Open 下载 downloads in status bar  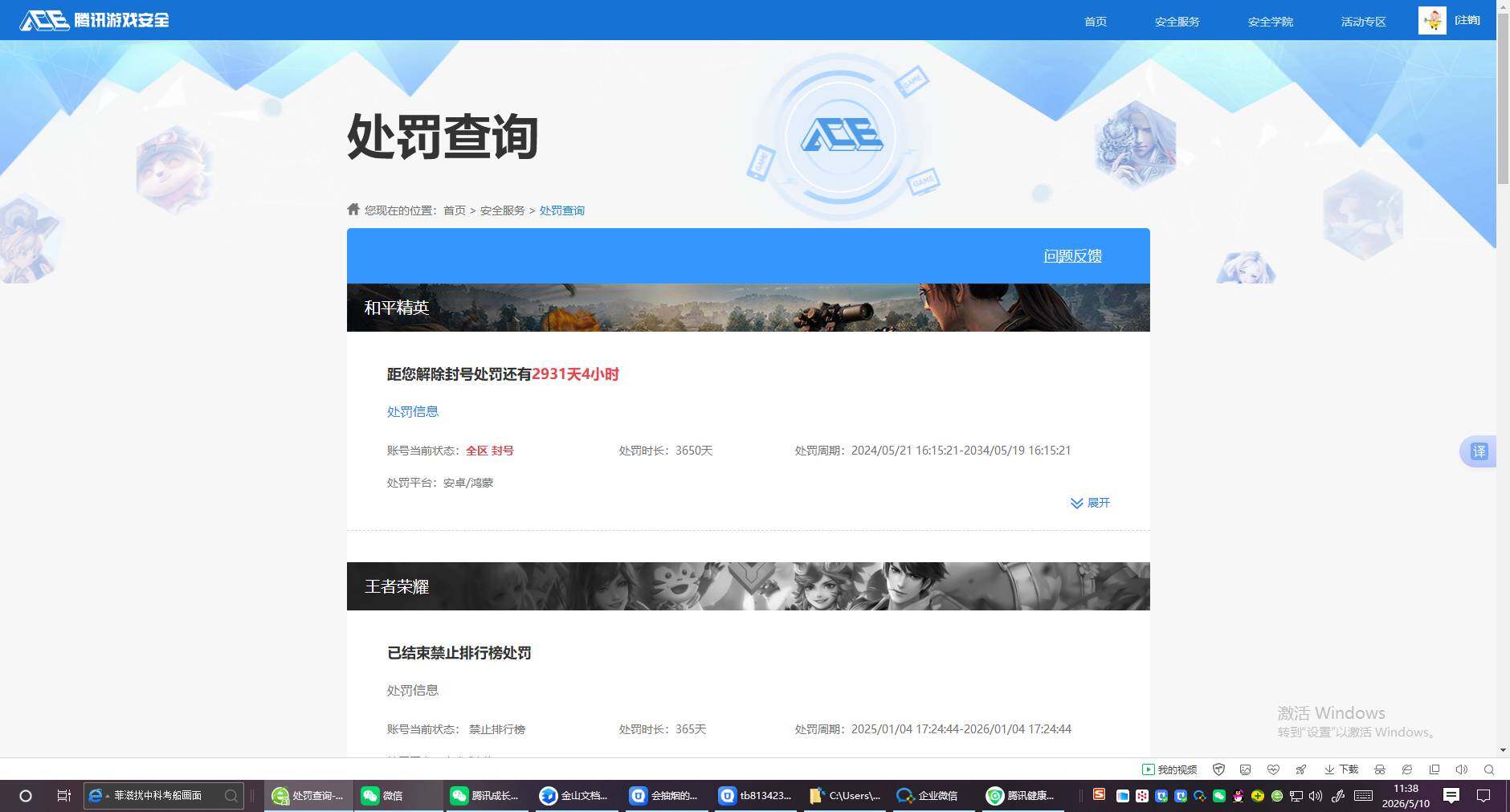pos(1341,769)
